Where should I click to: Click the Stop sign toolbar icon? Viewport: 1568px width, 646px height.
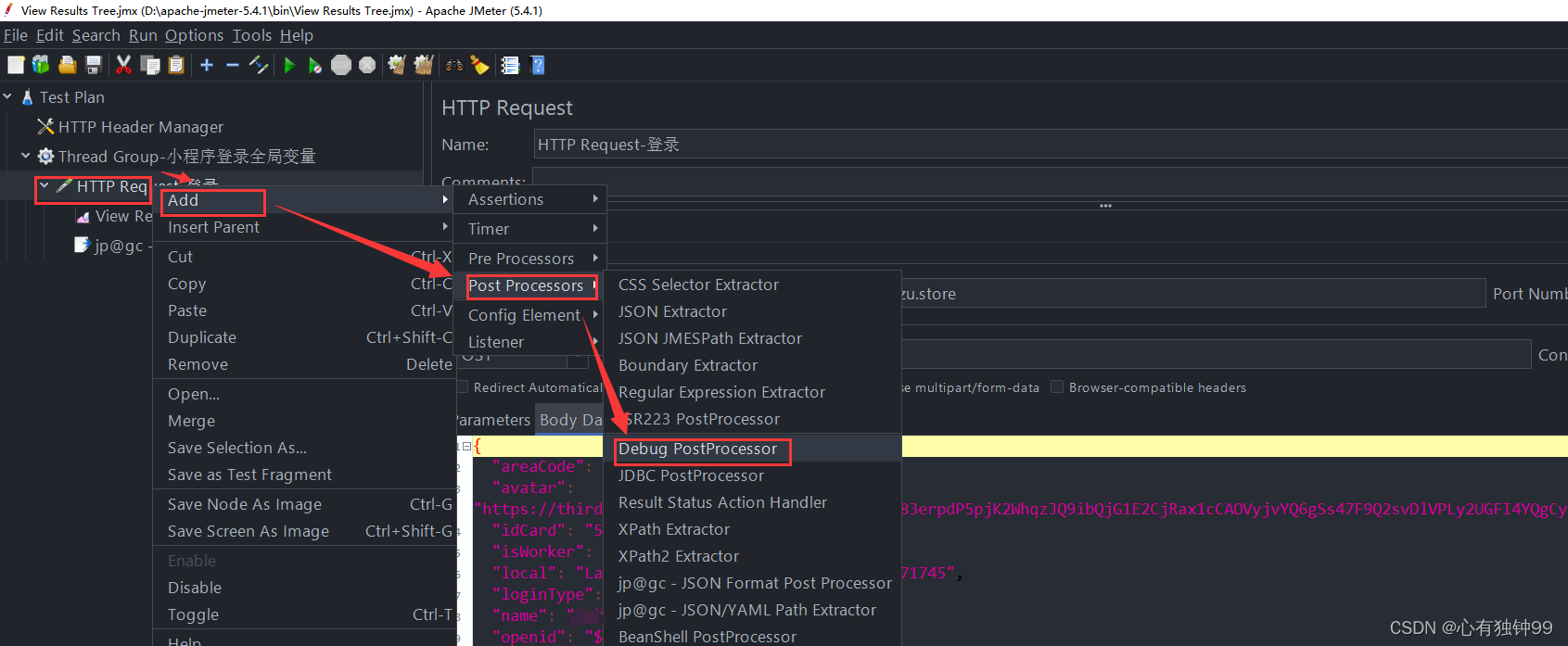(341, 65)
